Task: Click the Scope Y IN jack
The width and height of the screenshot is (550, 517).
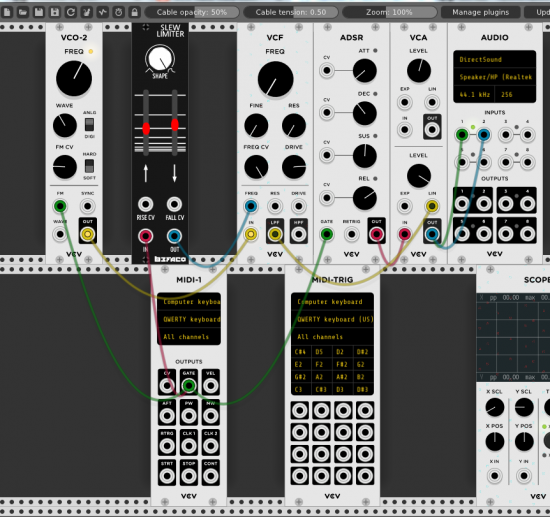Action: [x=524, y=476]
